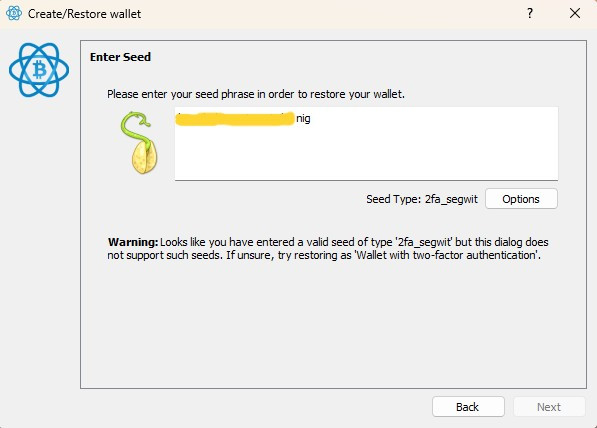Go Back to the previous wizard step
Viewport: 597px width, 428px height.
click(468, 407)
